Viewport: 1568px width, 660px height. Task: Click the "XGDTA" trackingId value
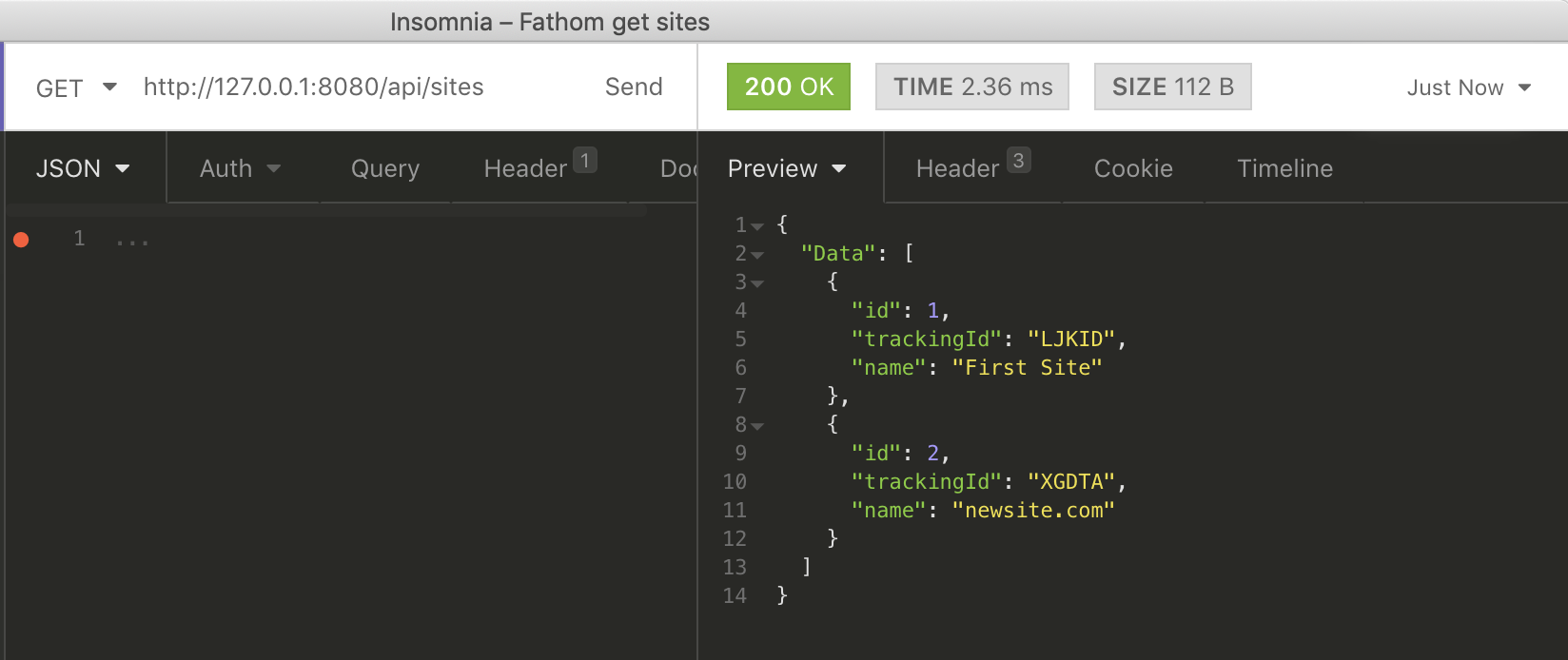coord(1071,481)
